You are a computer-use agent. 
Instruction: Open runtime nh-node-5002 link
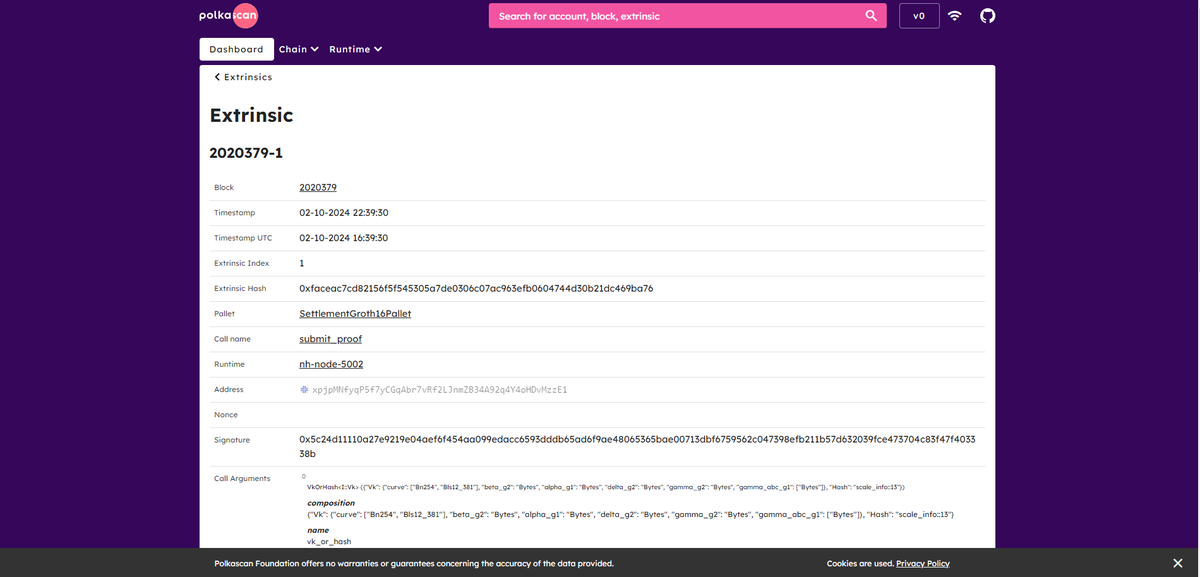point(331,365)
